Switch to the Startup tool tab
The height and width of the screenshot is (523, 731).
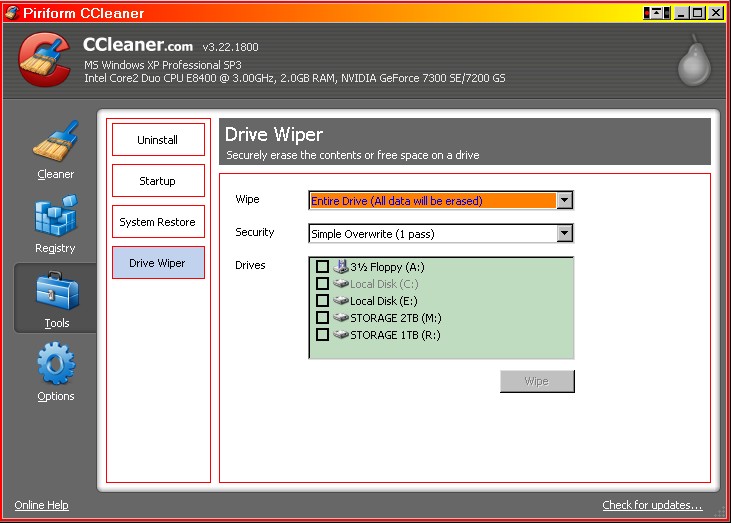(158, 181)
